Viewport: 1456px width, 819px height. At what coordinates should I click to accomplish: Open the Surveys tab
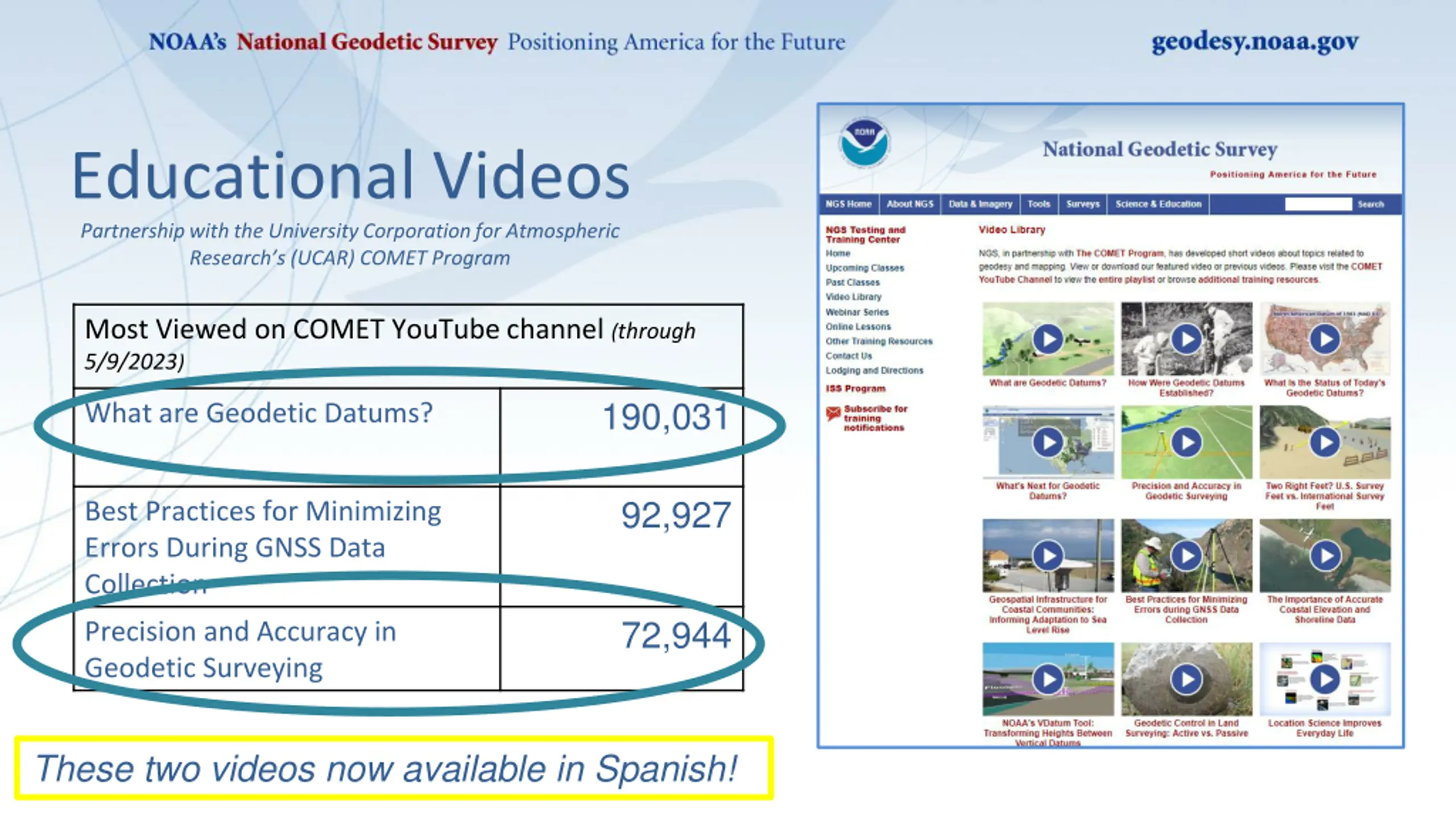pos(1083,204)
